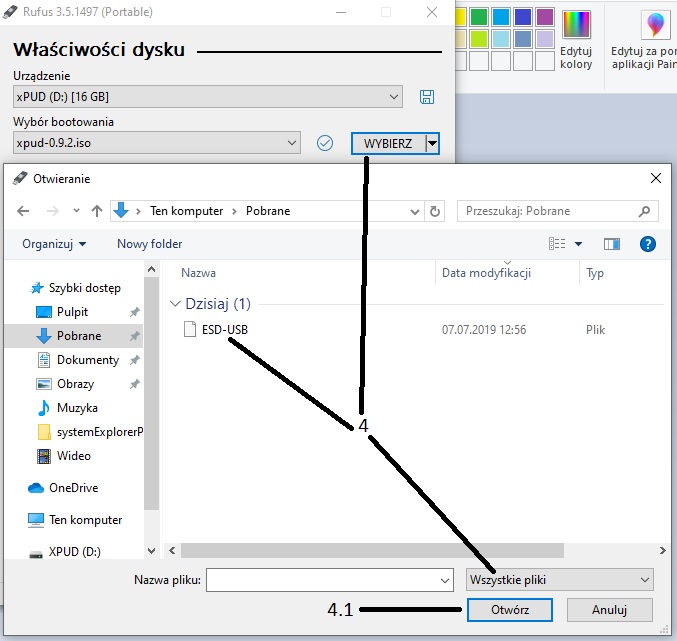Click the Otwórz button
This screenshot has height=641, width=677.
[510, 610]
